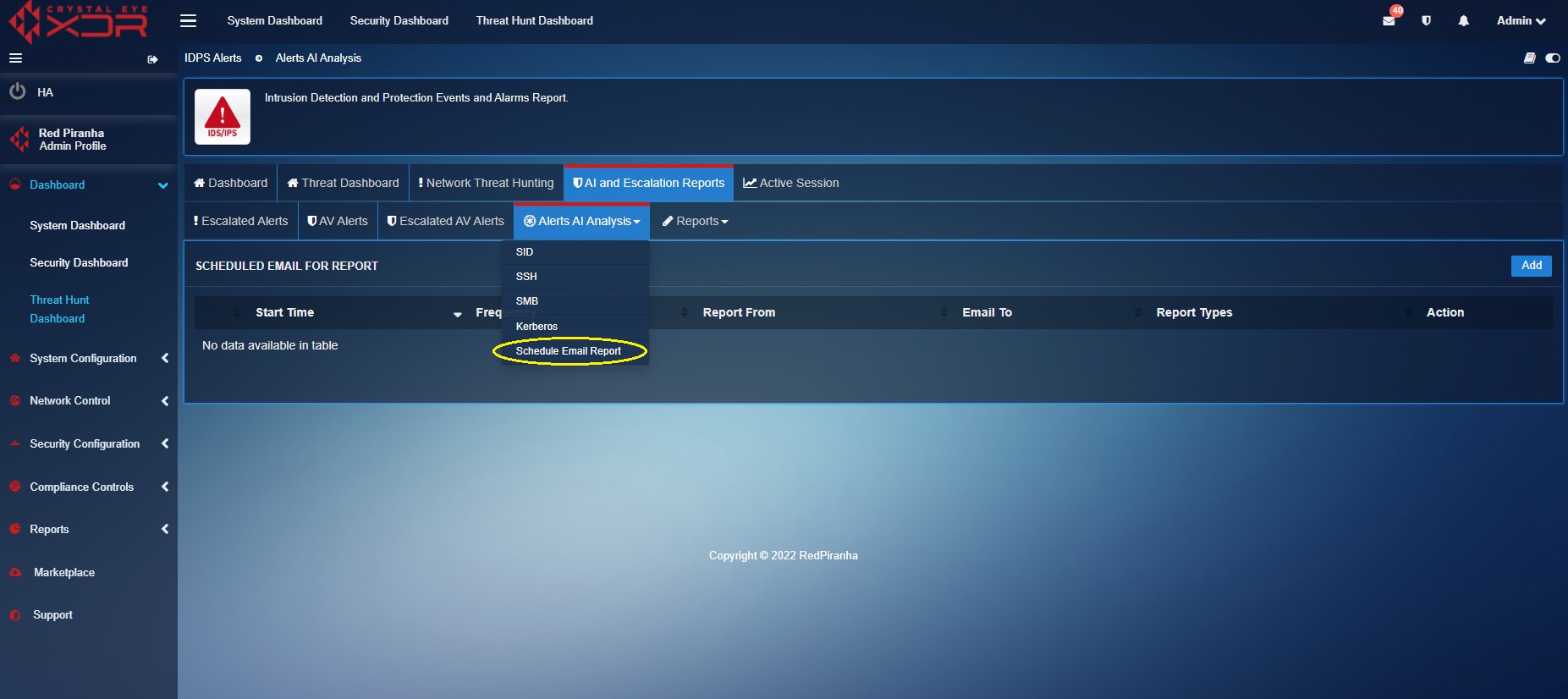Switch to the Threat Dashboard tab

343,183
